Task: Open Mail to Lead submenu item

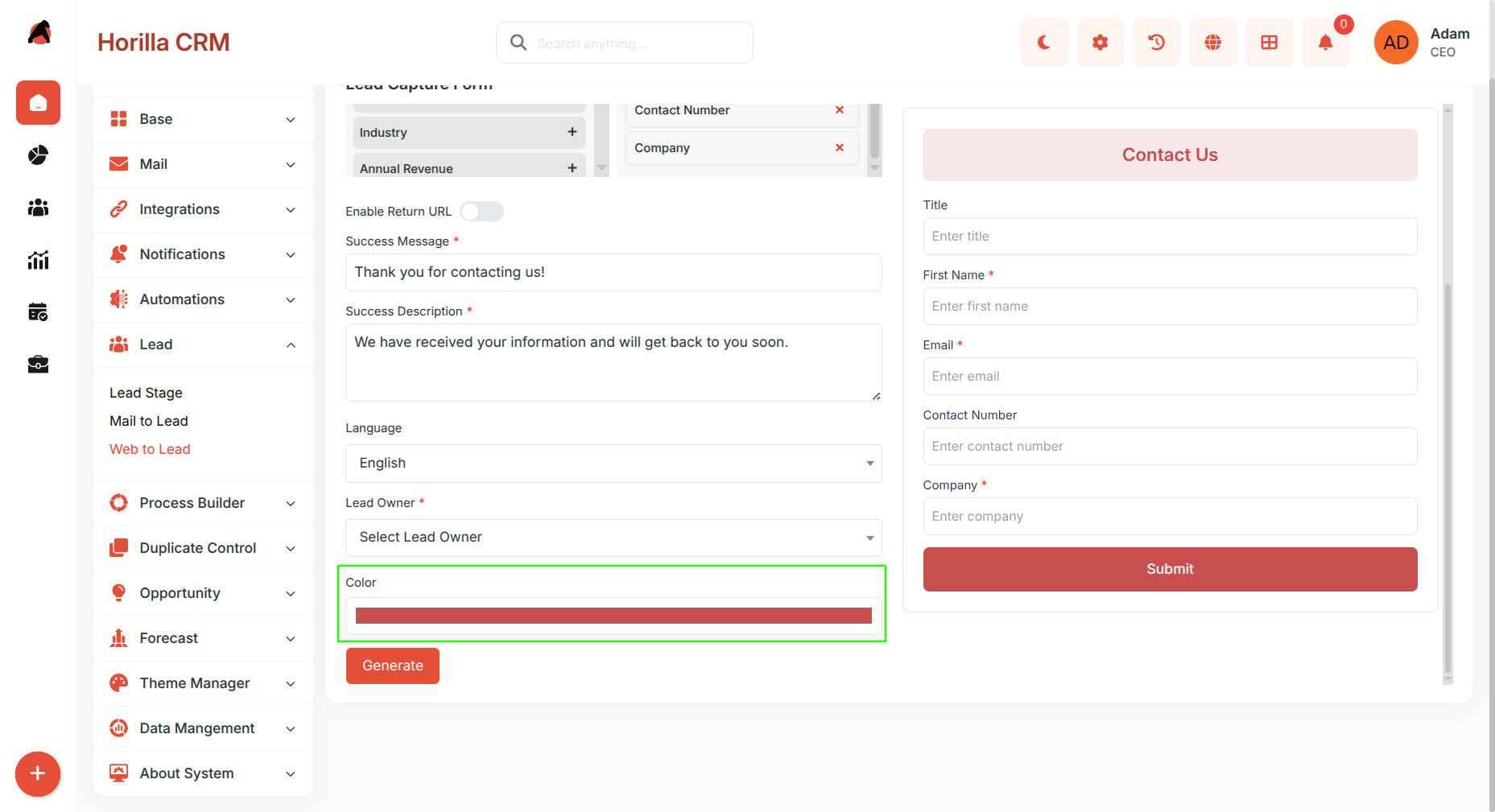Action: click(x=149, y=421)
